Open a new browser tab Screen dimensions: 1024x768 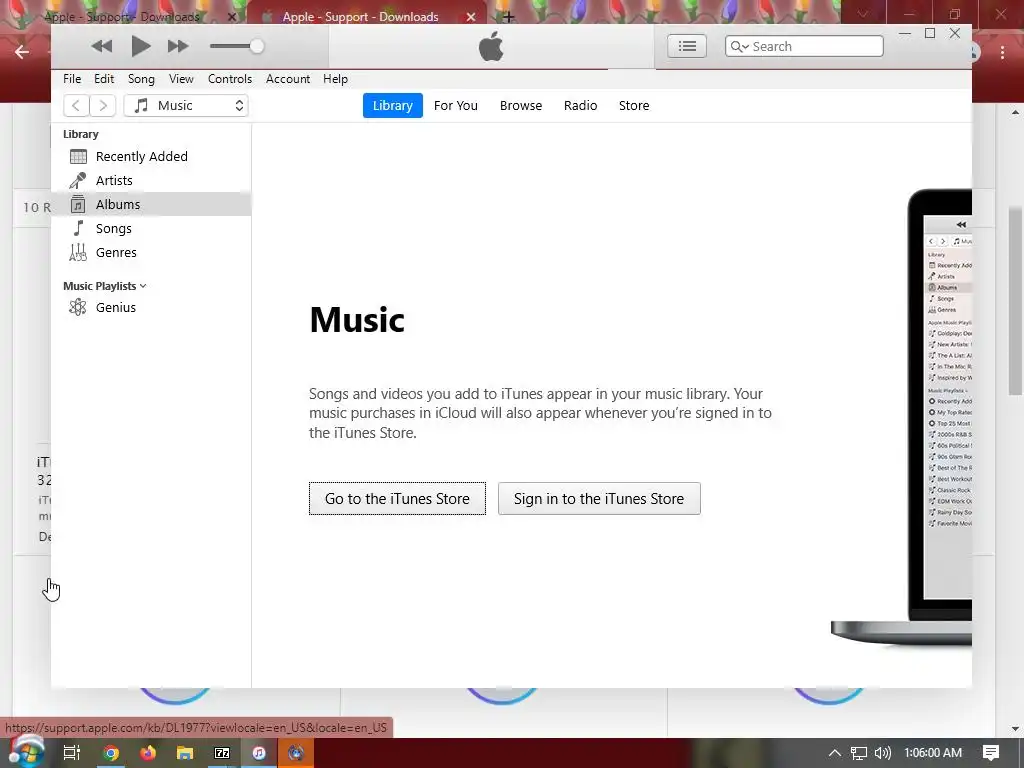click(x=509, y=18)
